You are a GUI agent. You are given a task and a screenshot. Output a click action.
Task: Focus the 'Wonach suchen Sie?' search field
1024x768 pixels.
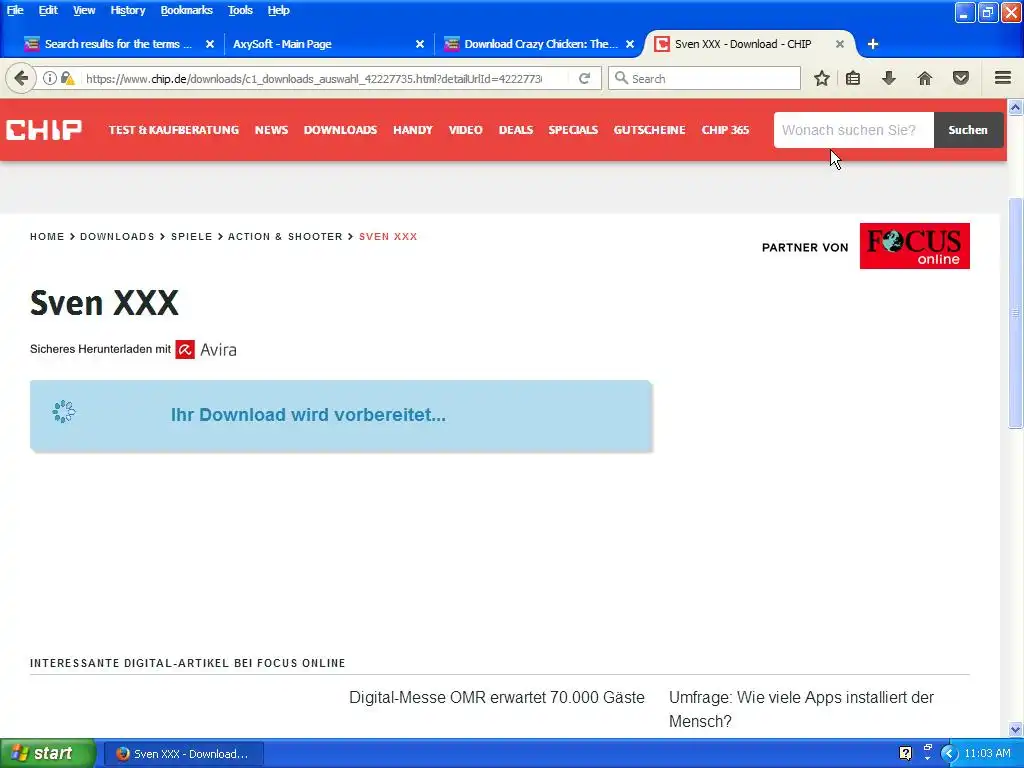[854, 130]
